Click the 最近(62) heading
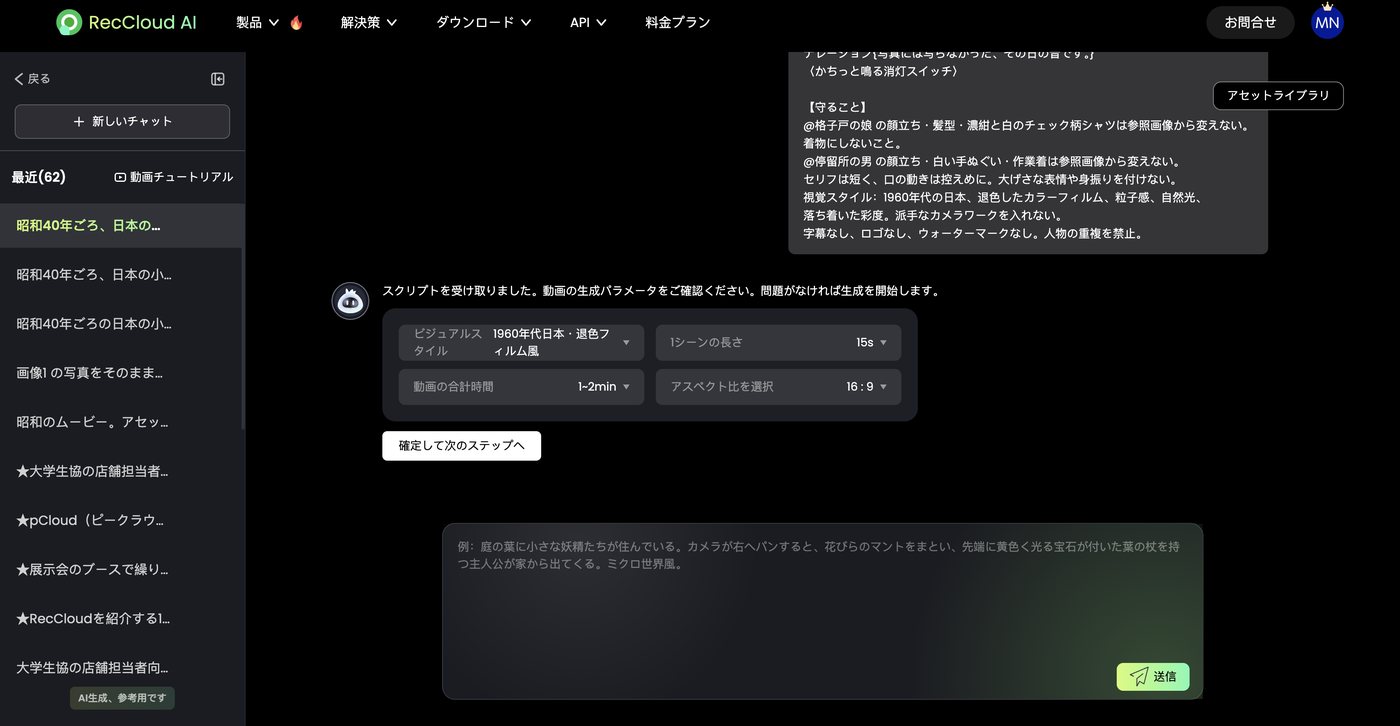The height and width of the screenshot is (726, 1400). tap(39, 177)
